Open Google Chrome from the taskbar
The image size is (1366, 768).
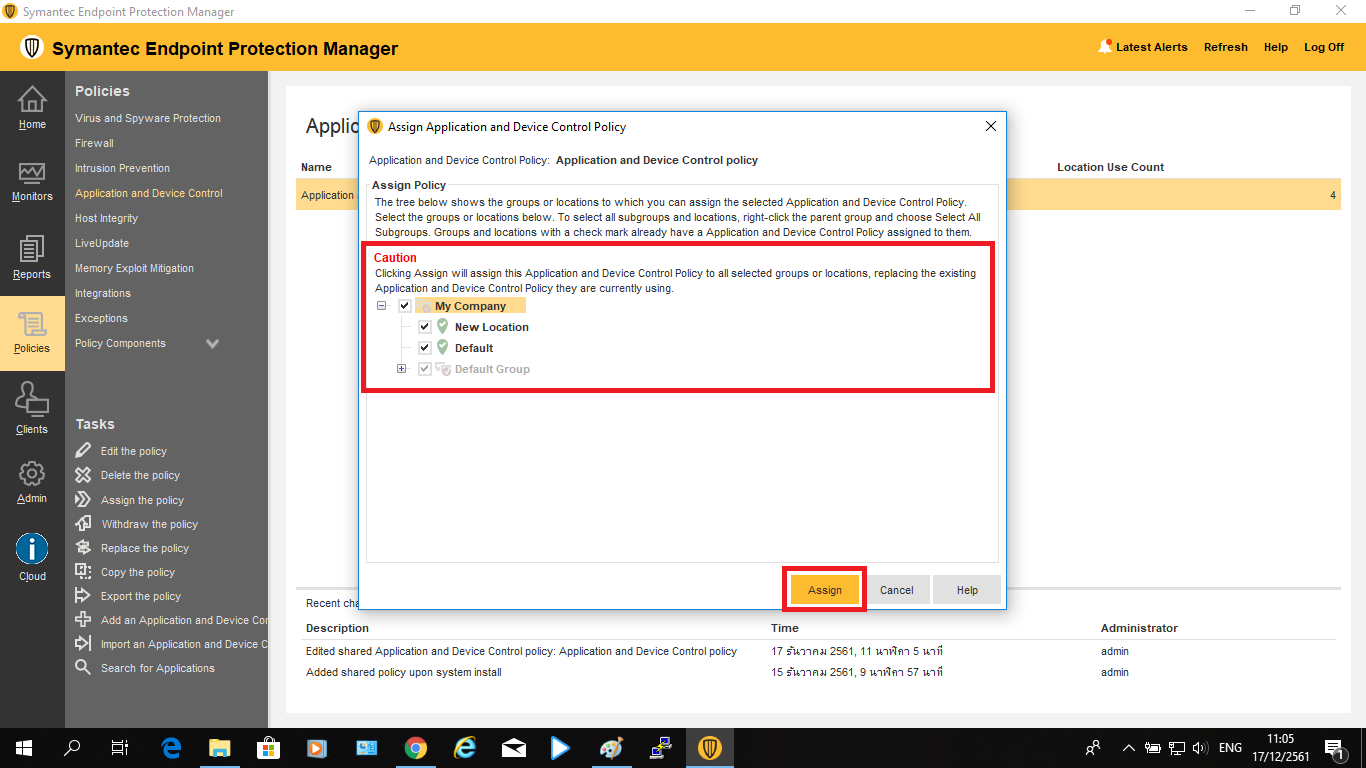tap(416, 748)
